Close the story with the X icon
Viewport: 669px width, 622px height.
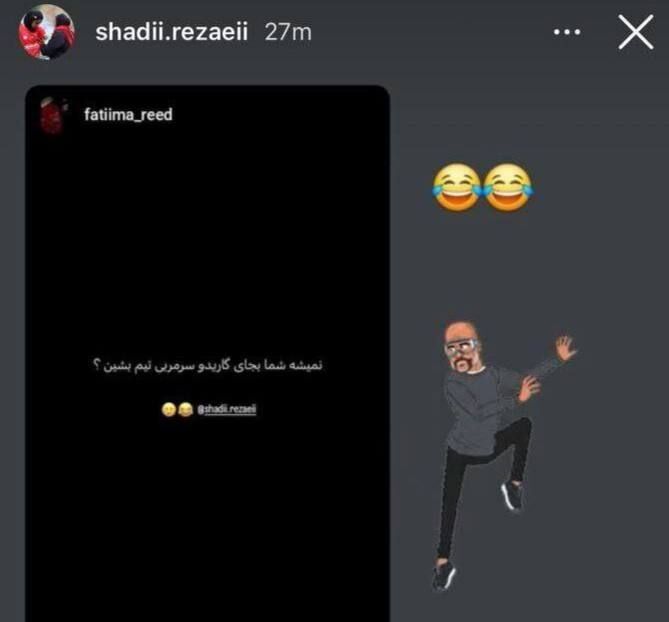[636, 32]
